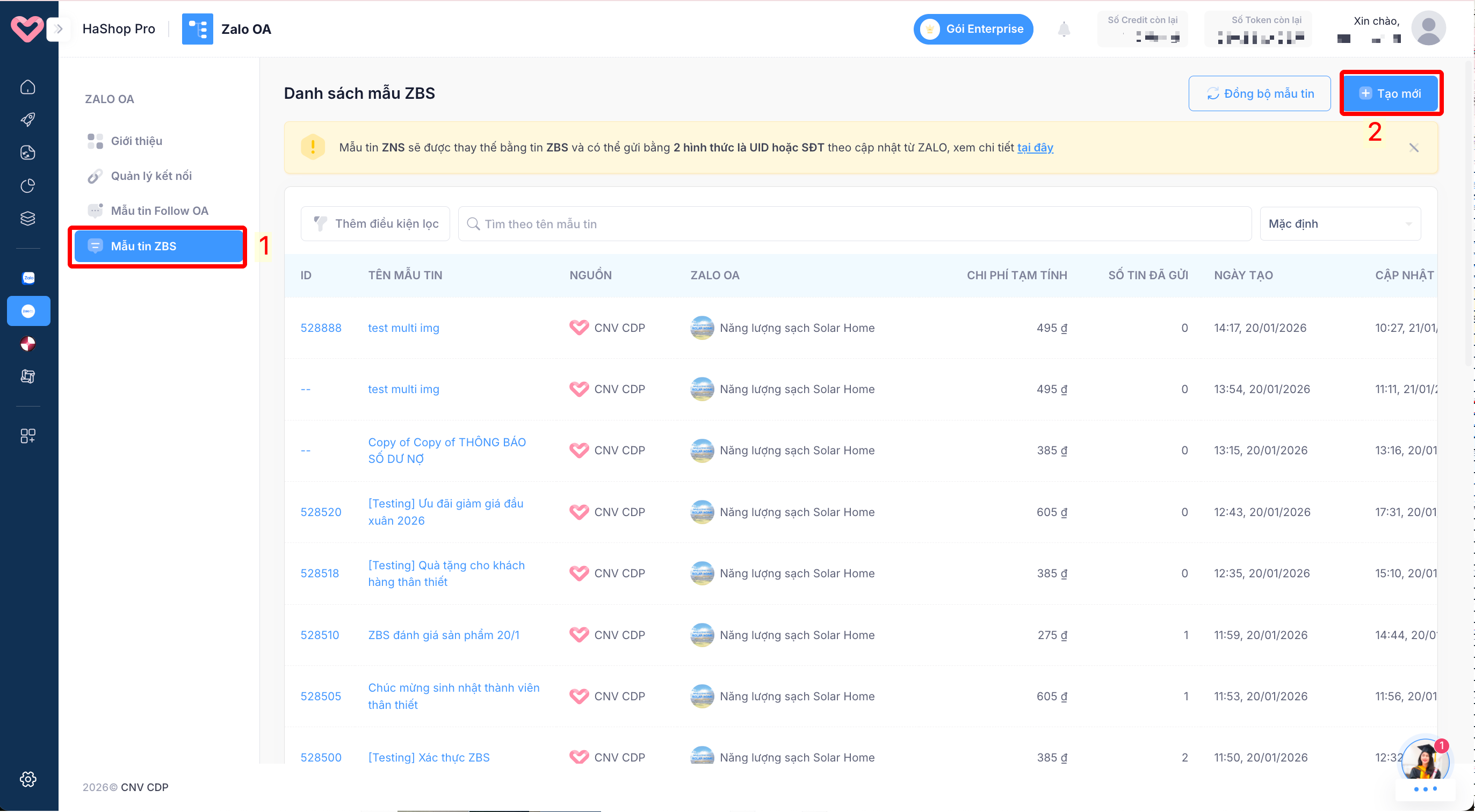Open settings gear at sidebar bottom

[27, 779]
